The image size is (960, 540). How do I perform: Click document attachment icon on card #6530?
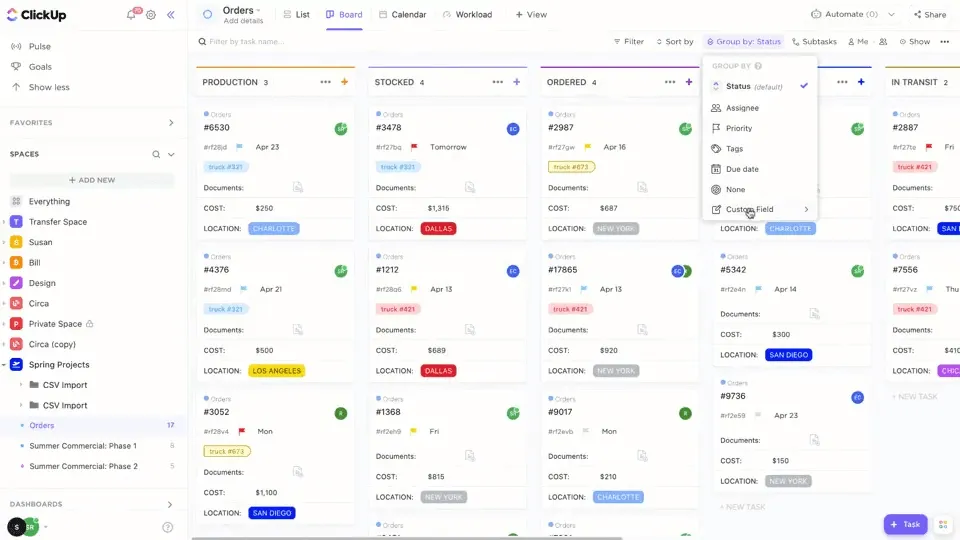pyautogui.click(x=298, y=187)
